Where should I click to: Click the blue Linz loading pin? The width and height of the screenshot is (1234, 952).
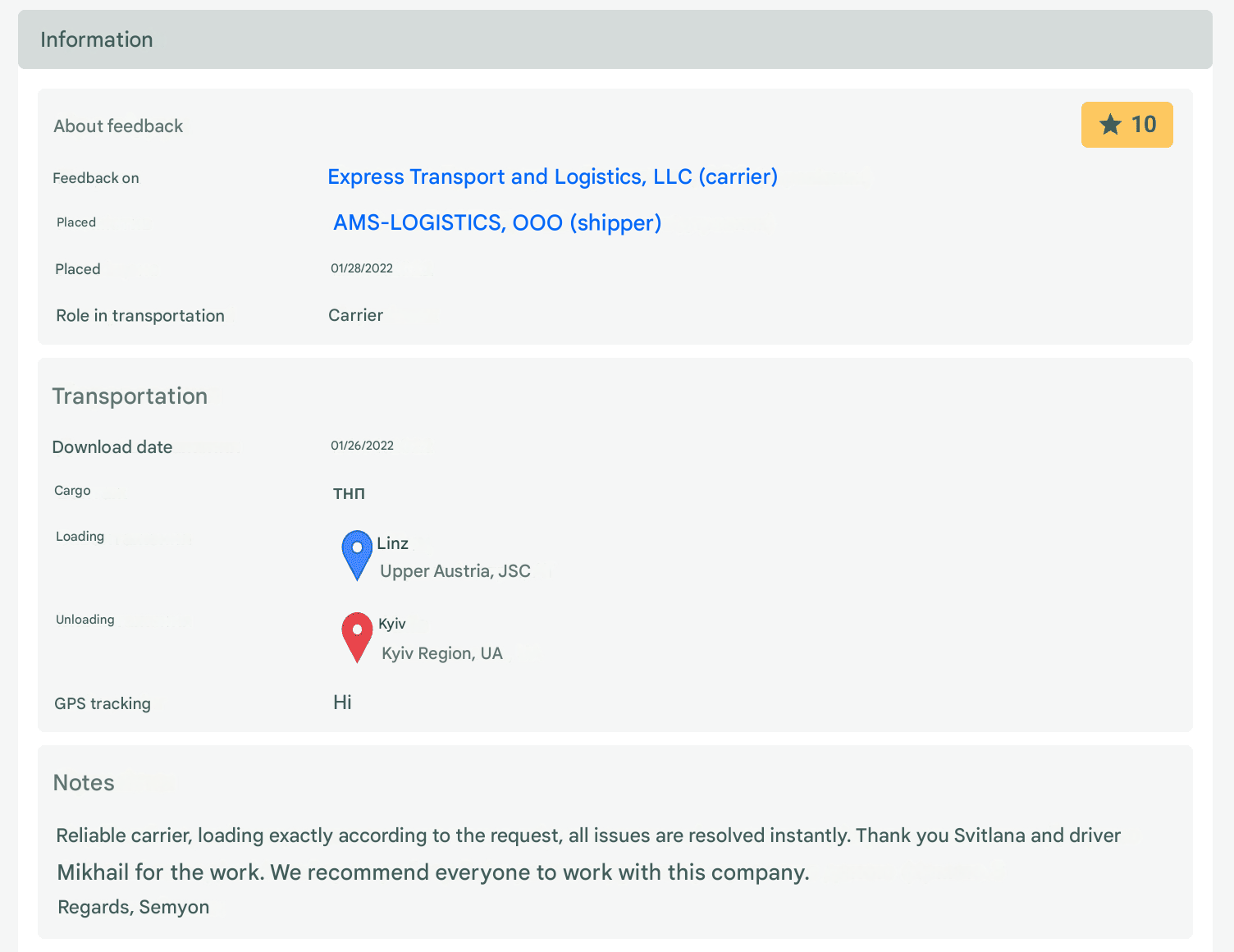tap(357, 556)
